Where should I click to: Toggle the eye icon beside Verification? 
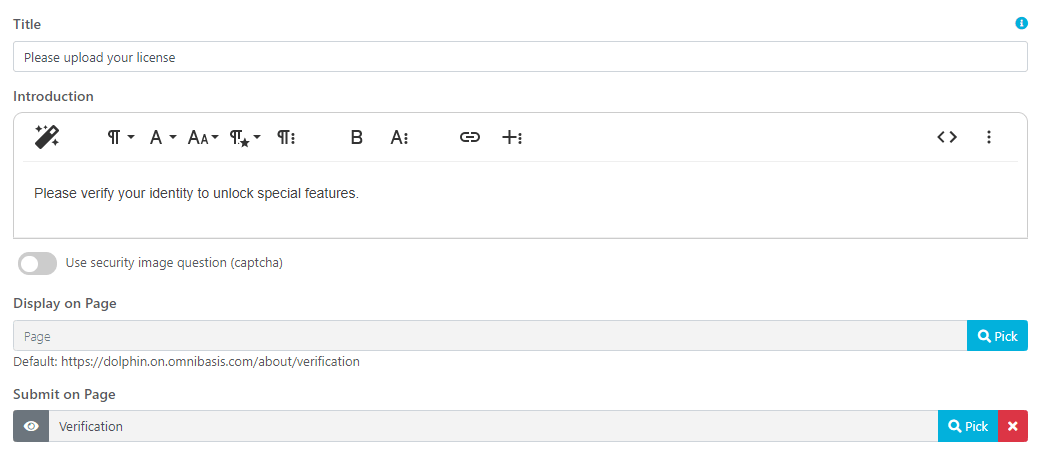[x=31, y=426]
